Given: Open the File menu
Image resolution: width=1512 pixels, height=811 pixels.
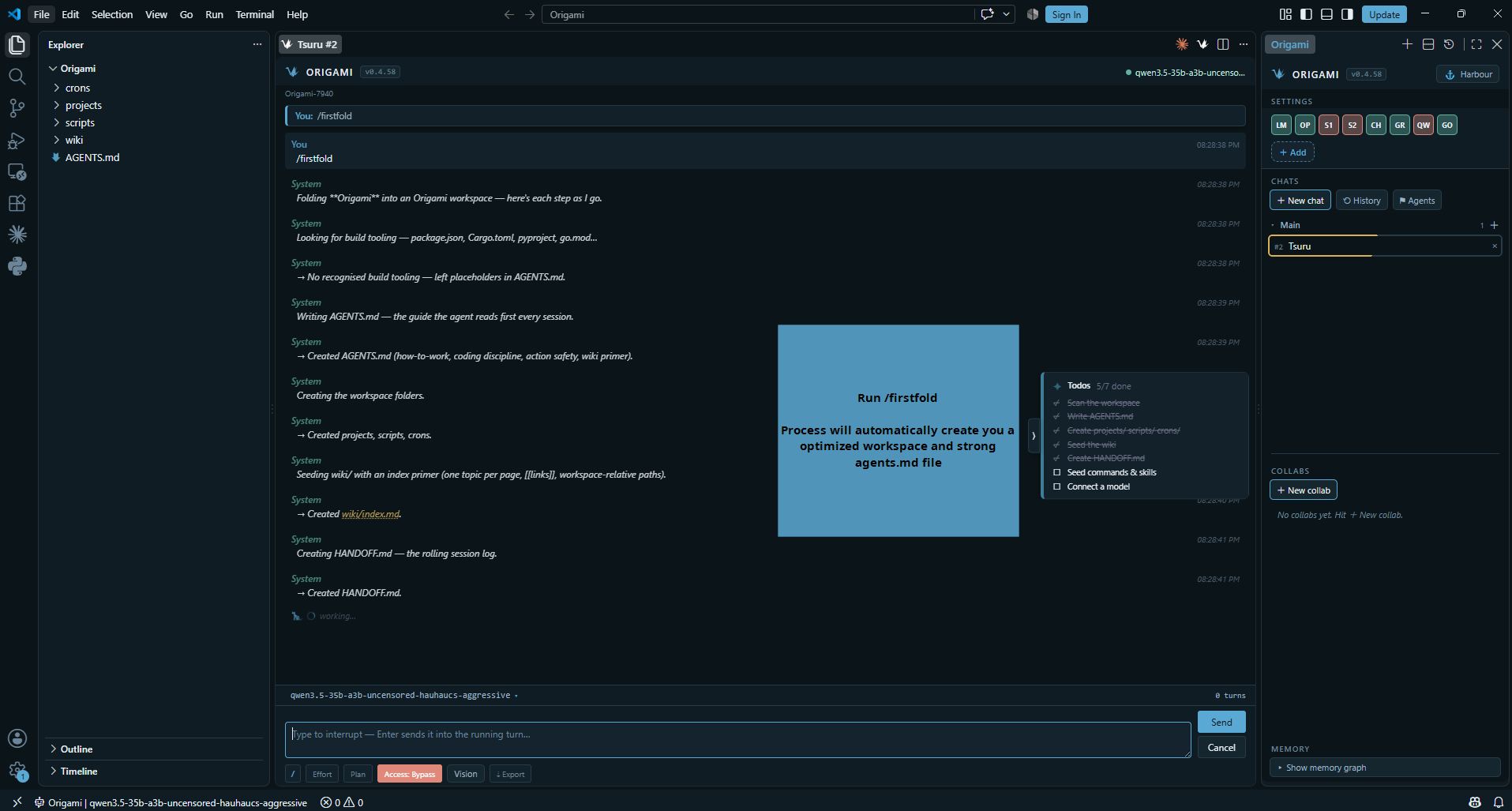Looking at the screenshot, I should (42, 14).
